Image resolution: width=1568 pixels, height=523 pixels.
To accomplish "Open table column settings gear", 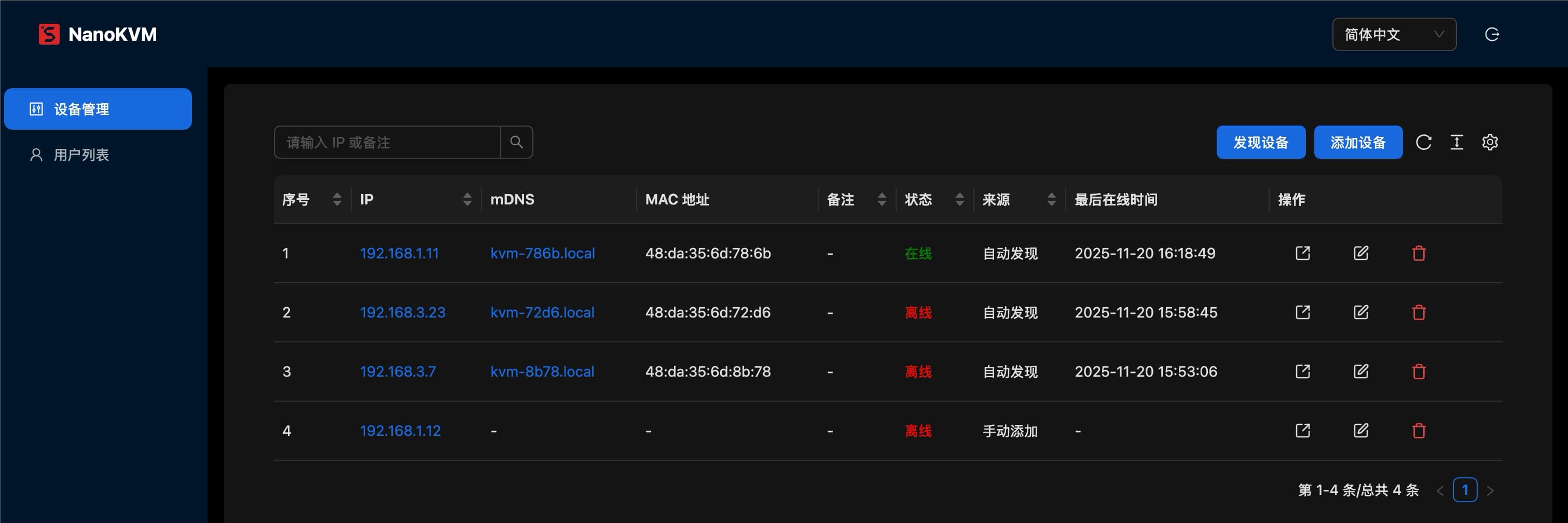I will pyautogui.click(x=1490, y=143).
